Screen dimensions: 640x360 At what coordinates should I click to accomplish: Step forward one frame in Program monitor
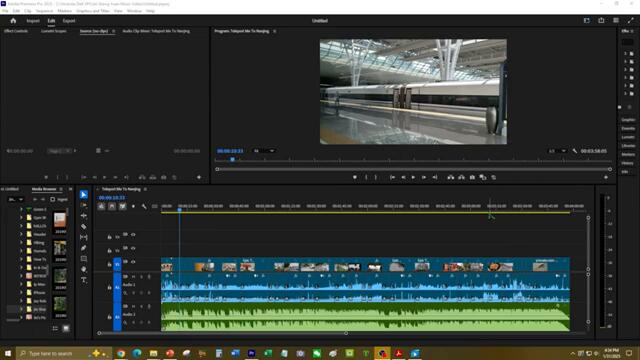(424, 178)
